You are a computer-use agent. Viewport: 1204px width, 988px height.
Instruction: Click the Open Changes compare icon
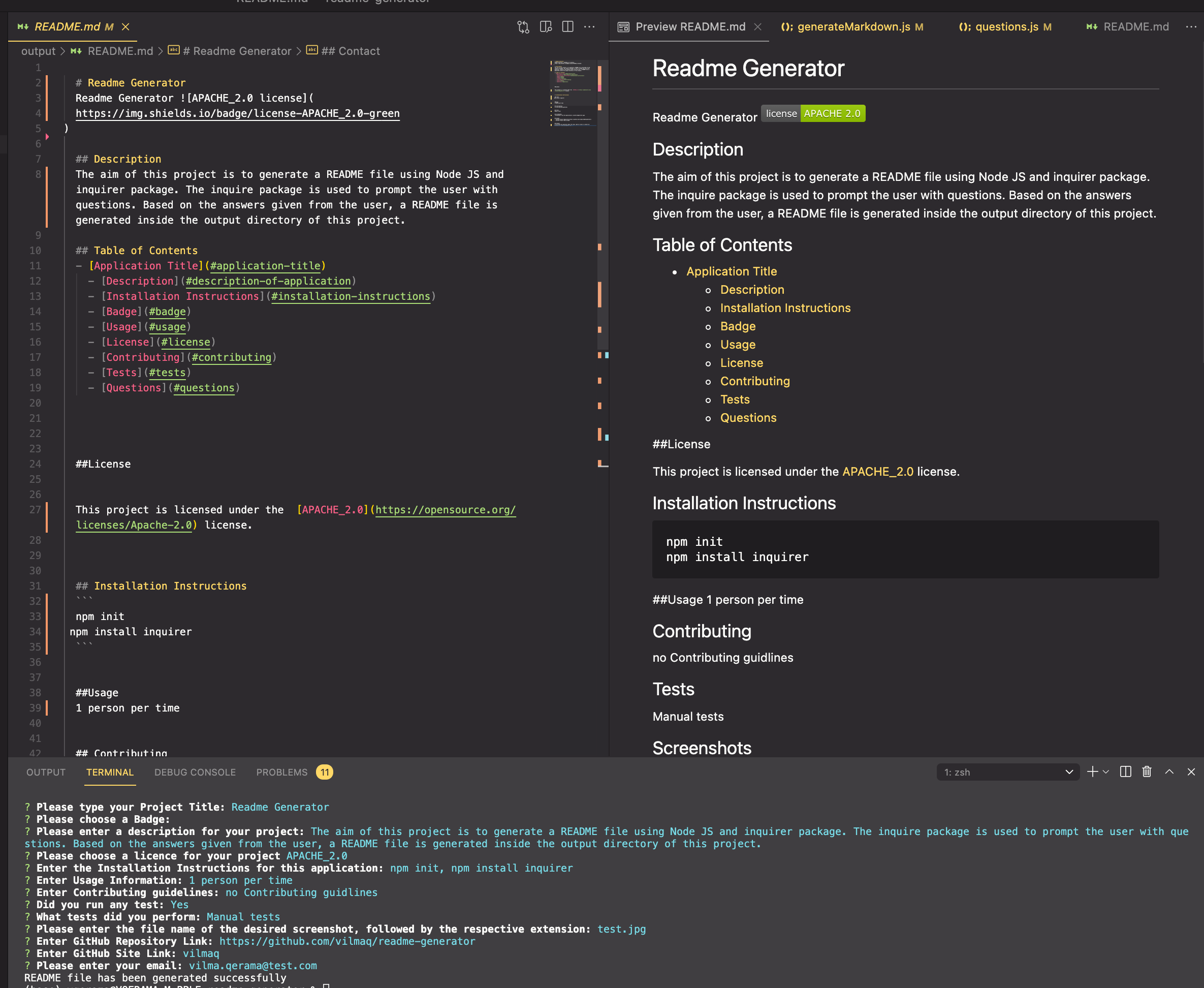[x=523, y=27]
